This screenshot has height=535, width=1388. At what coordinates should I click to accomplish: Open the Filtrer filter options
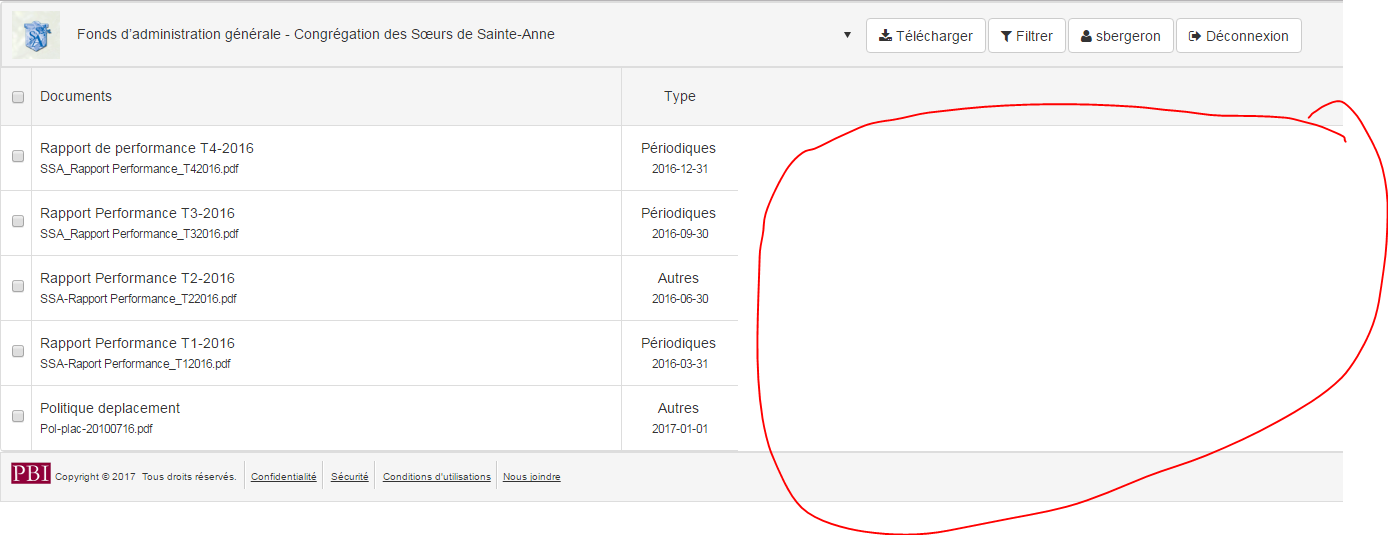pyautogui.click(x=1026, y=36)
